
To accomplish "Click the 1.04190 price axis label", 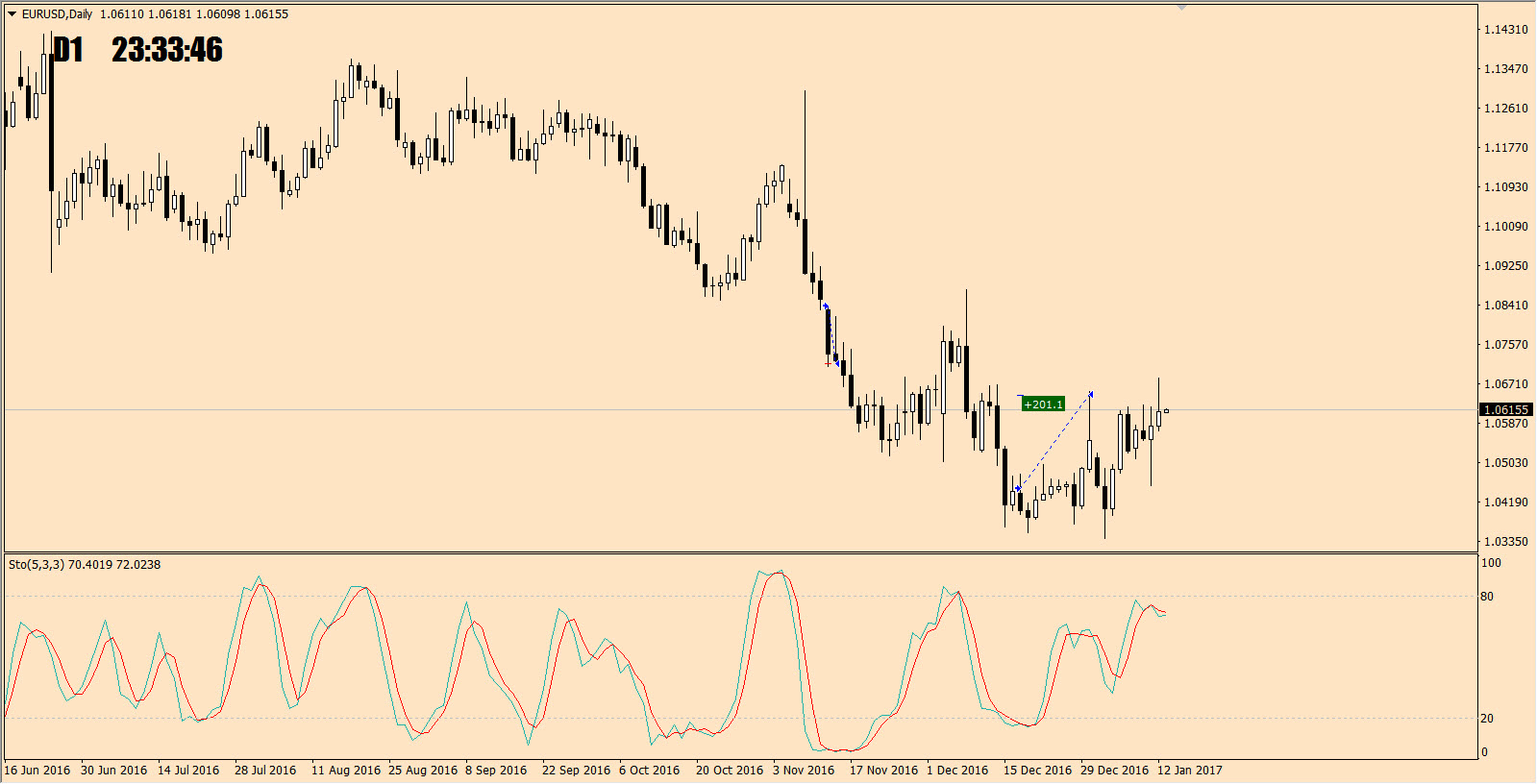I will point(1506,502).
